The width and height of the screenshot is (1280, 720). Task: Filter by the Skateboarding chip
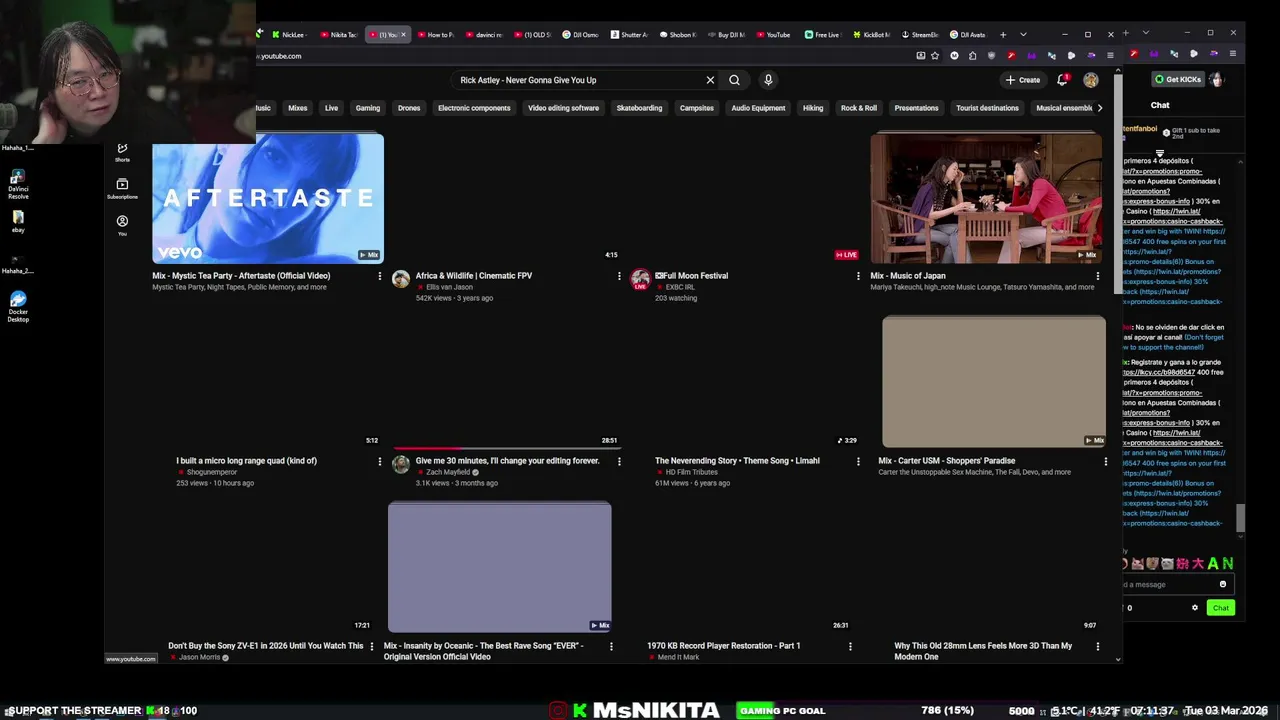point(639,108)
